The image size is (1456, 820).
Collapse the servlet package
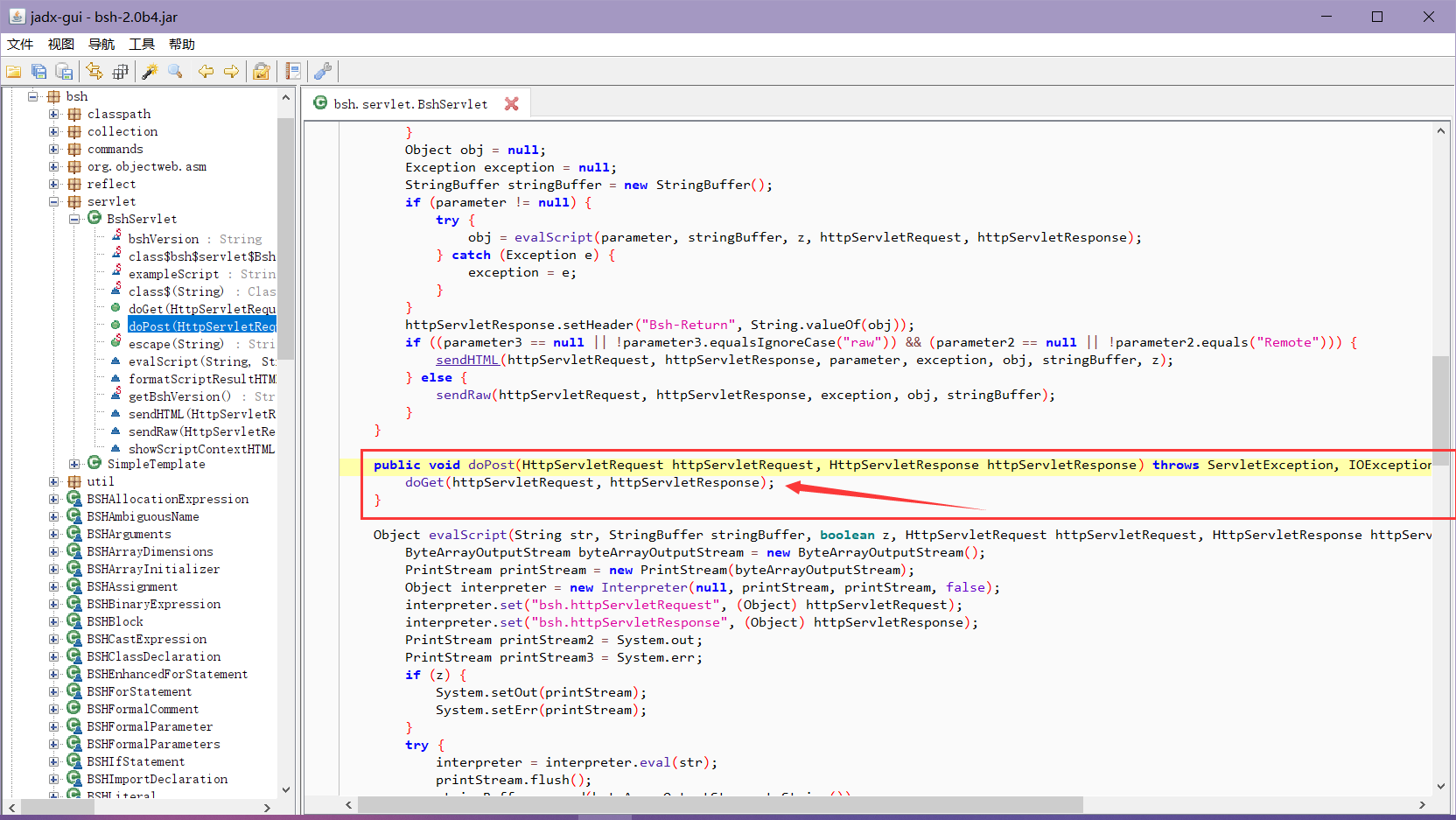point(54,201)
